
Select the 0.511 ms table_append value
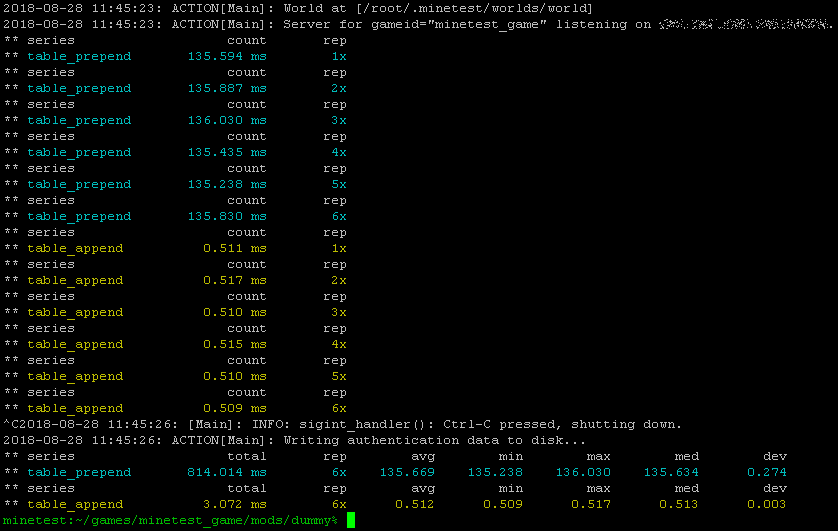[234, 248]
